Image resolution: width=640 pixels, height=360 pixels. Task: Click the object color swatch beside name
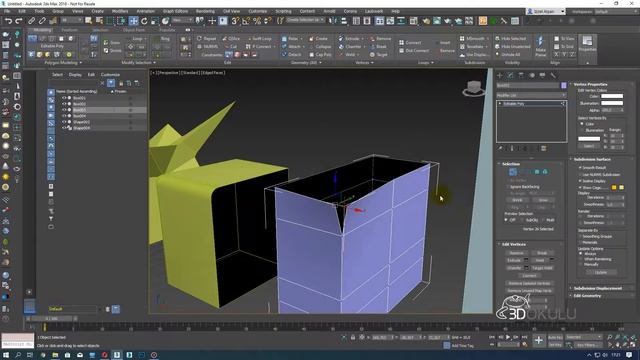point(563,85)
